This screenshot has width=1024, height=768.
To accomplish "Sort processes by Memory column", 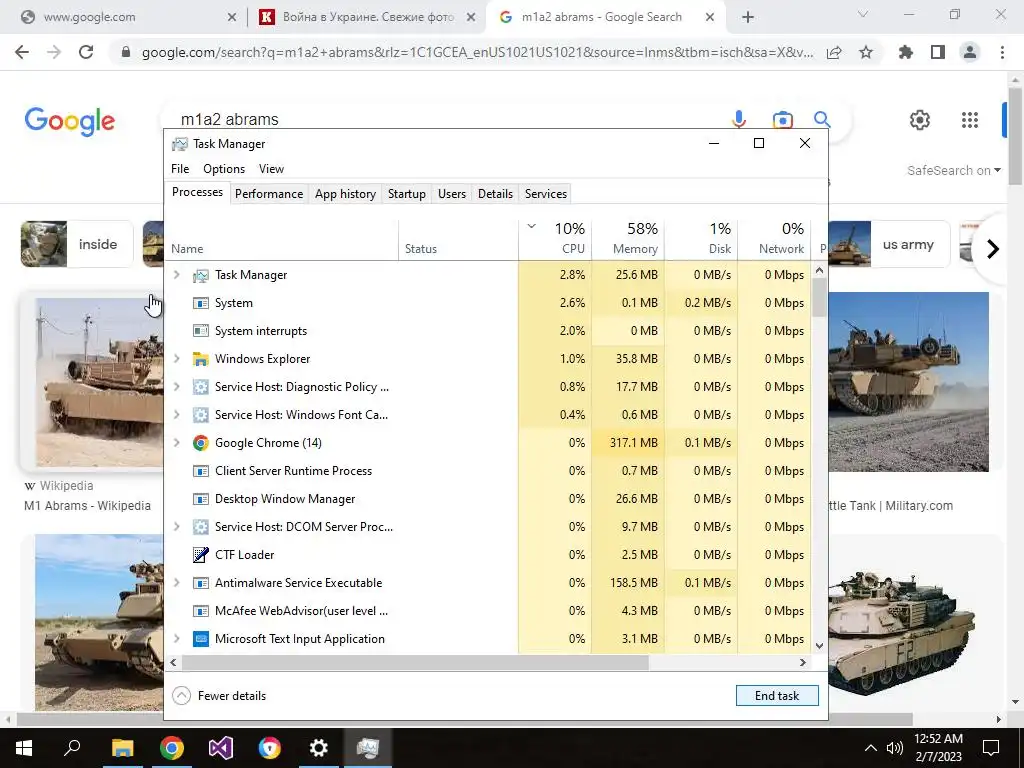I will (628, 239).
